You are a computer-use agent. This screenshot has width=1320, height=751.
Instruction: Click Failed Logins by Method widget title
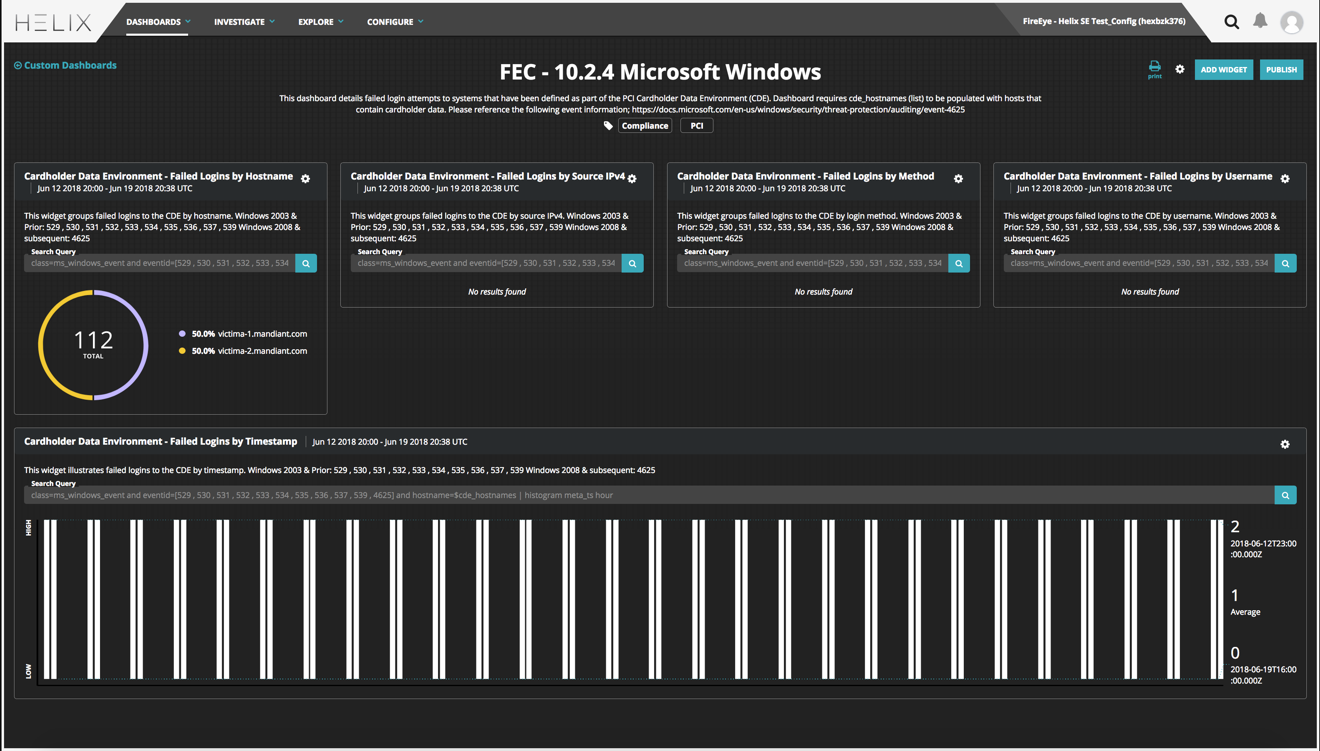click(x=805, y=176)
